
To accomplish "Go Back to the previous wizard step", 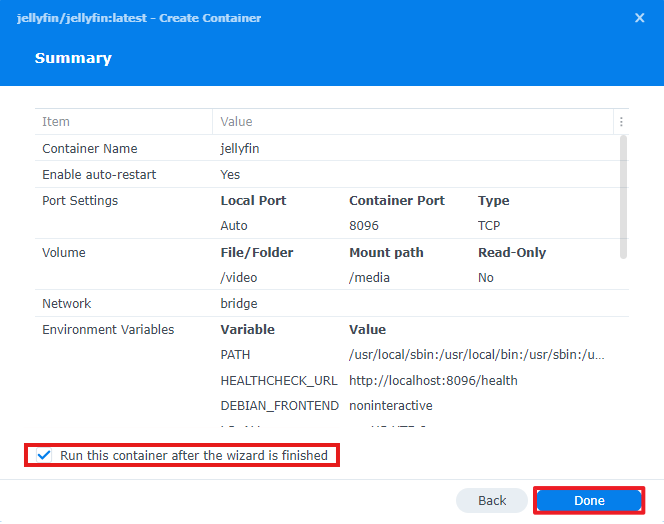I will coord(492,501).
